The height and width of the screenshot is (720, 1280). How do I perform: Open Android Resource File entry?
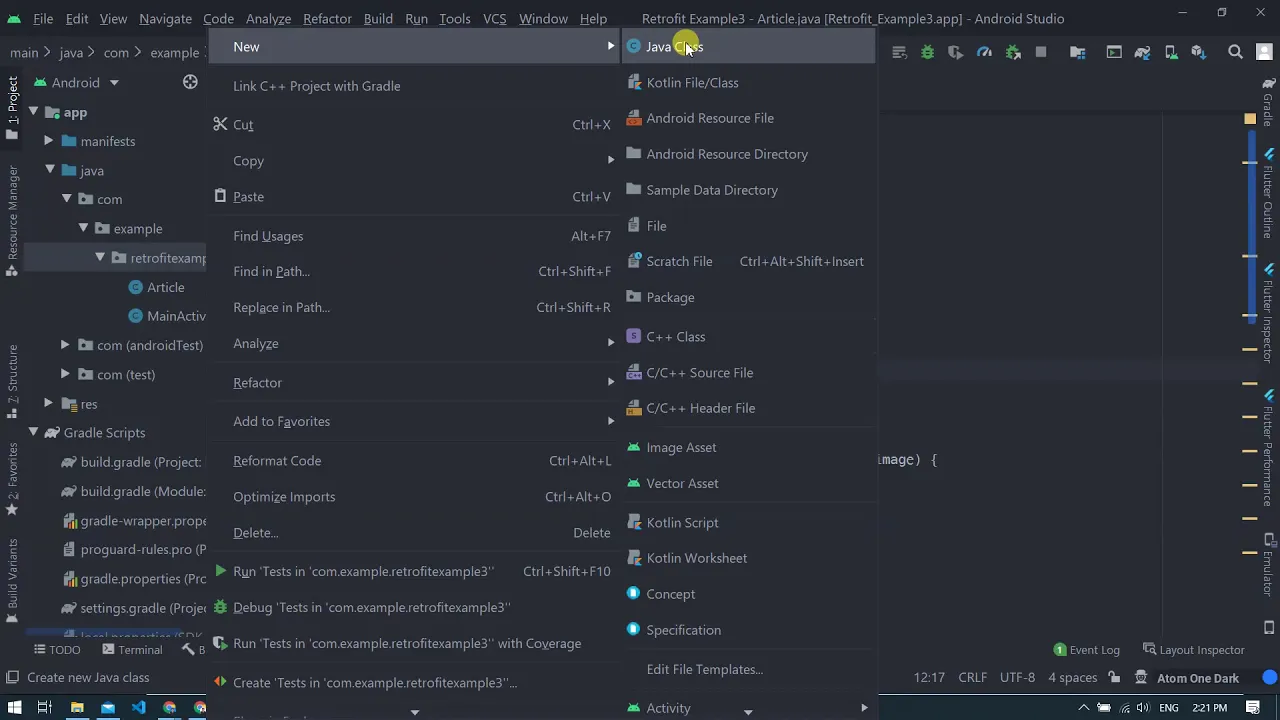tap(748, 118)
